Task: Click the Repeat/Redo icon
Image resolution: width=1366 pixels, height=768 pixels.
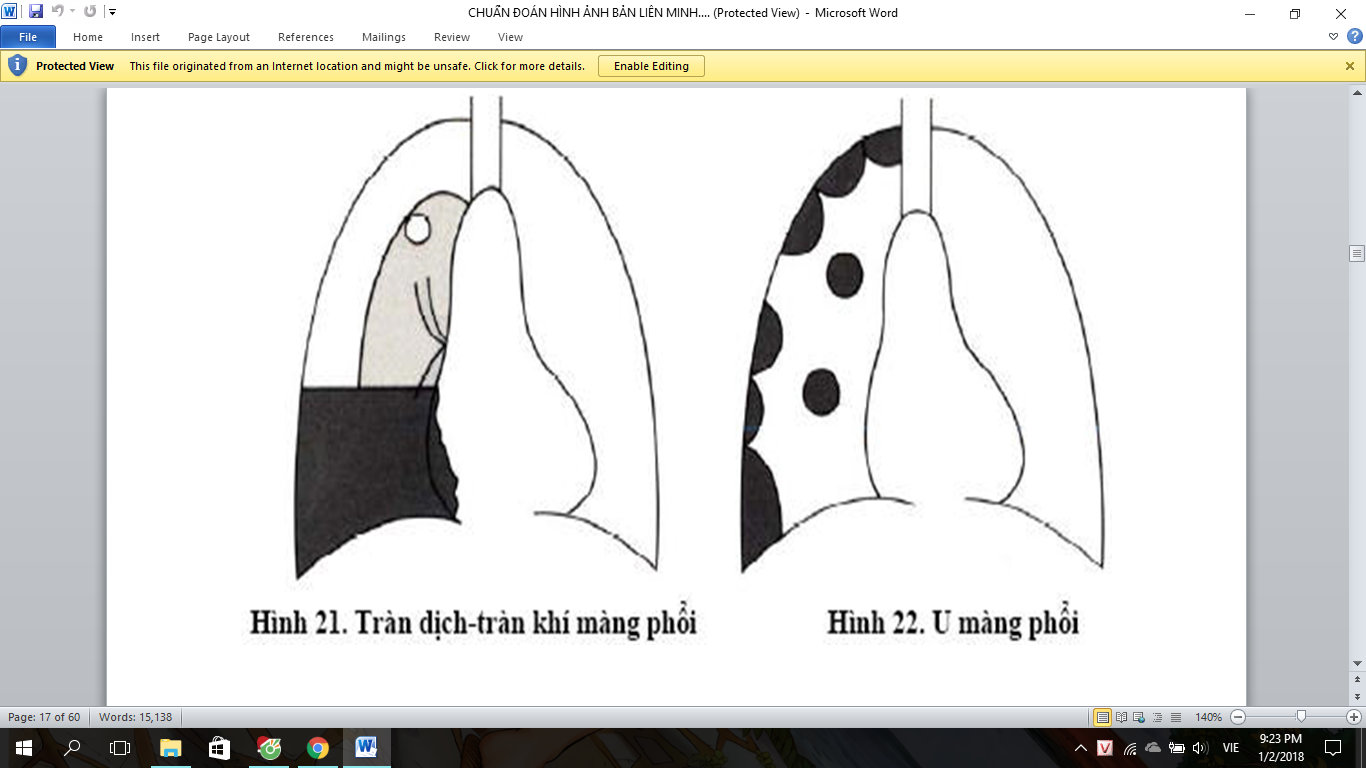Action: pos(90,12)
